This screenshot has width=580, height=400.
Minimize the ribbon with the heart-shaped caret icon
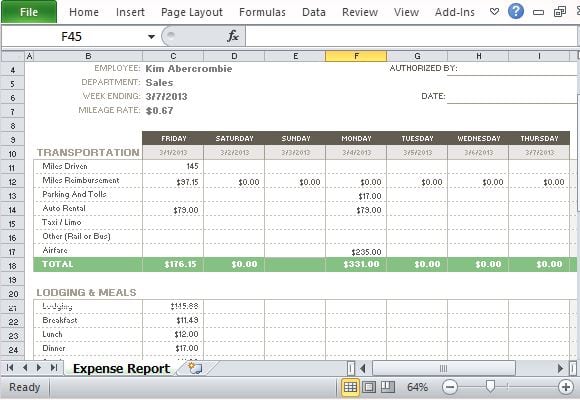494,12
